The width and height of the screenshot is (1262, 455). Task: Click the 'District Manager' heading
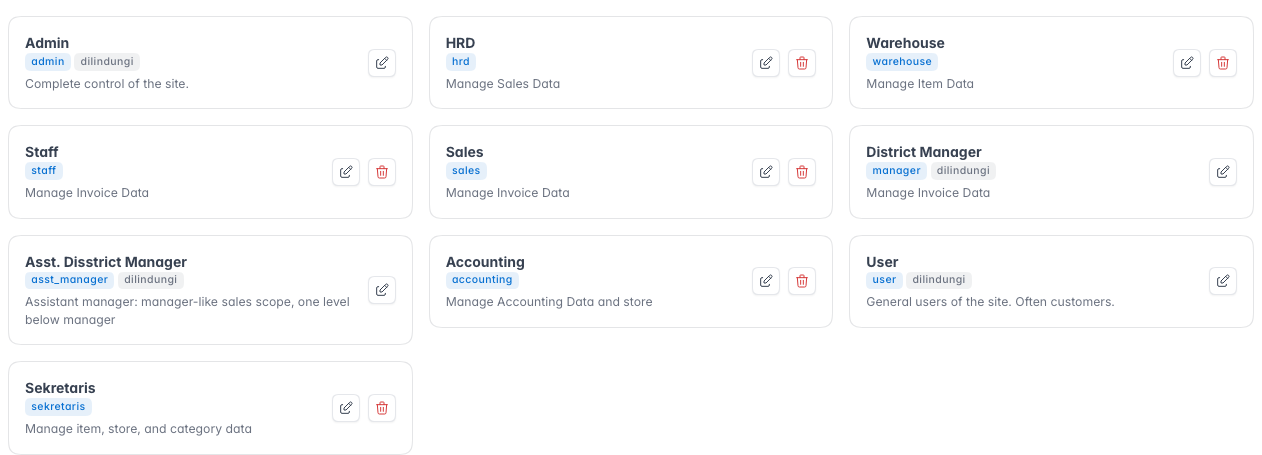[x=924, y=152]
